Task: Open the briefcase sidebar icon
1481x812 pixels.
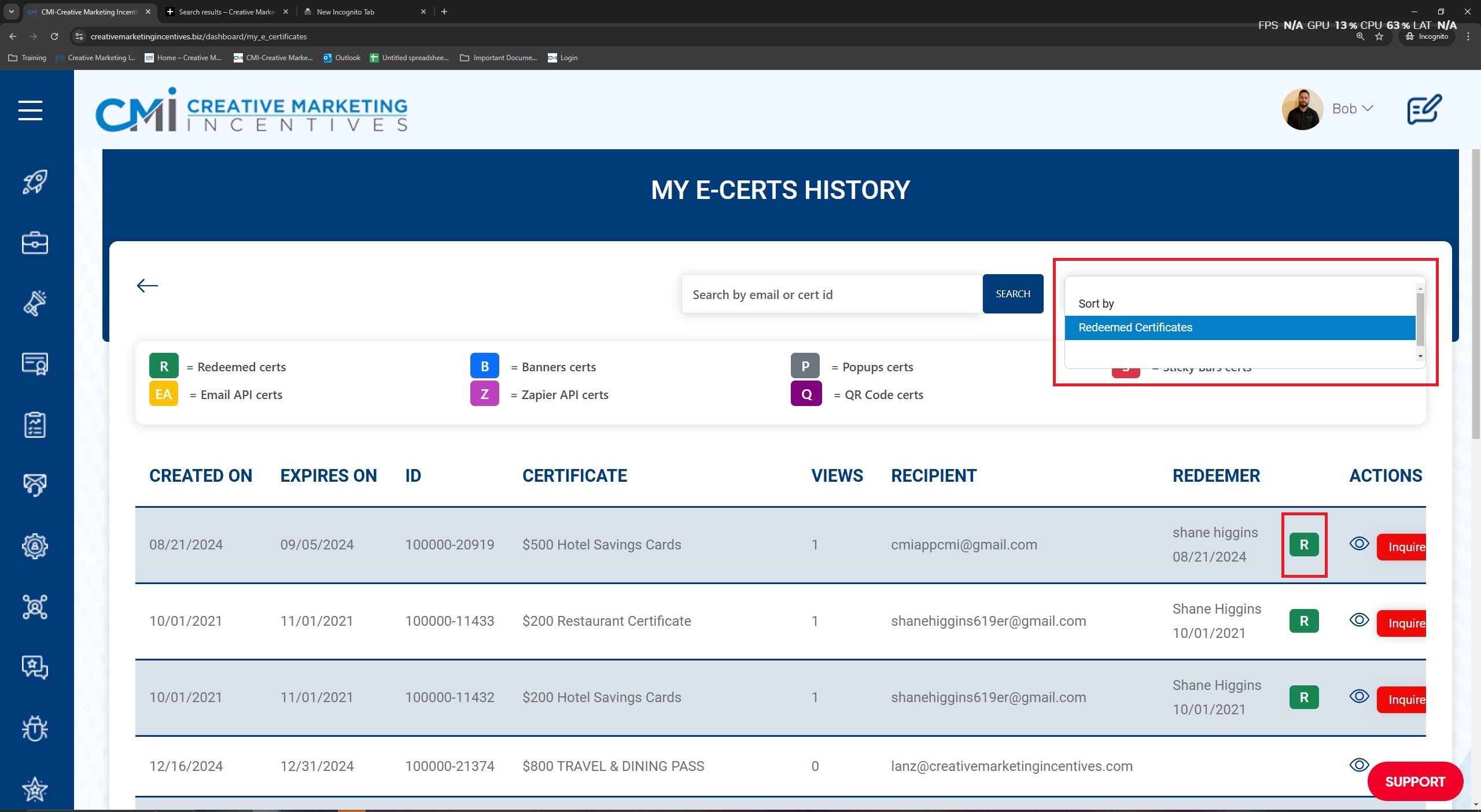Action: click(35, 243)
